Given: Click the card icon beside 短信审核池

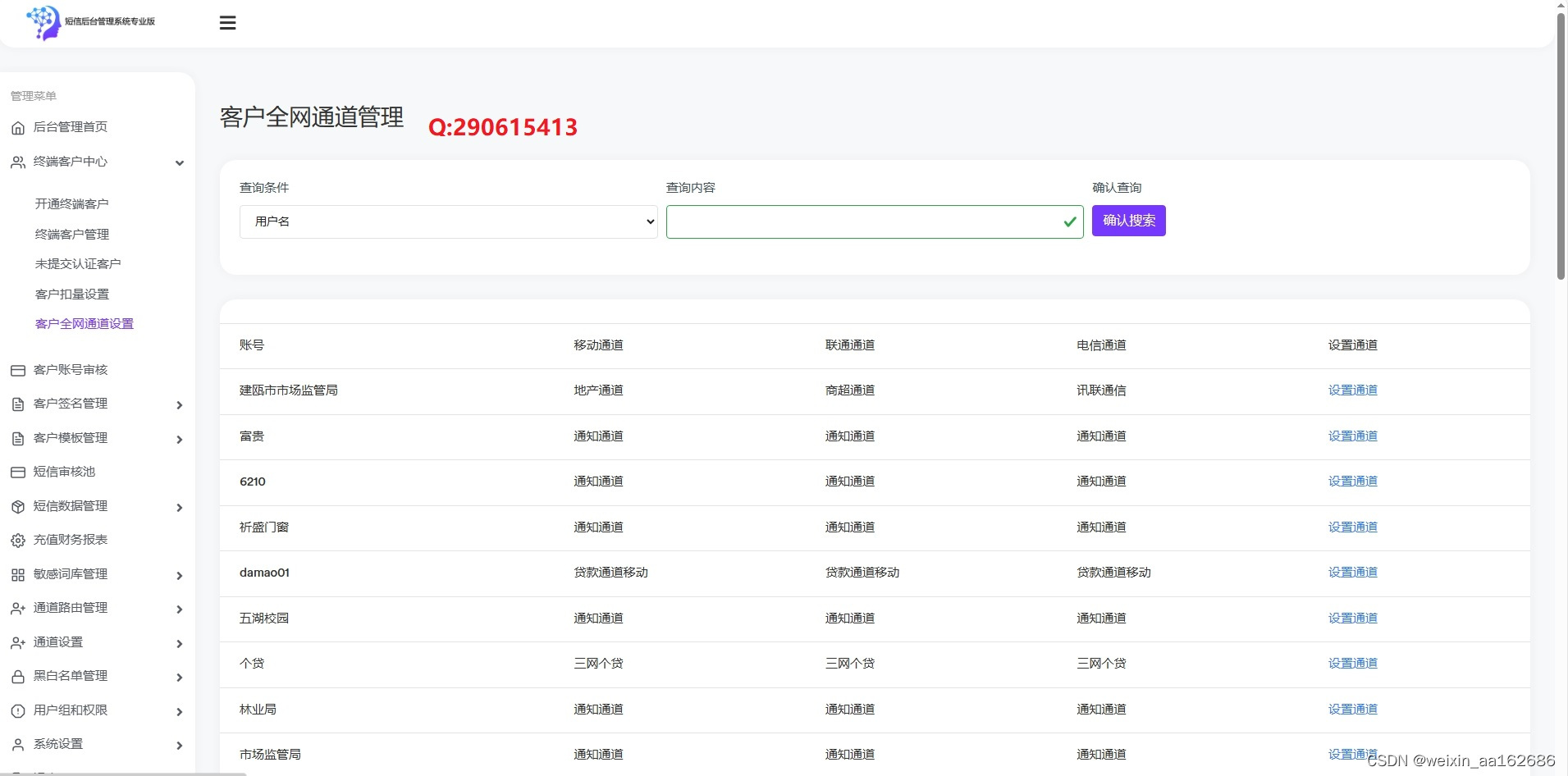Looking at the screenshot, I should [x=18, y=472].
